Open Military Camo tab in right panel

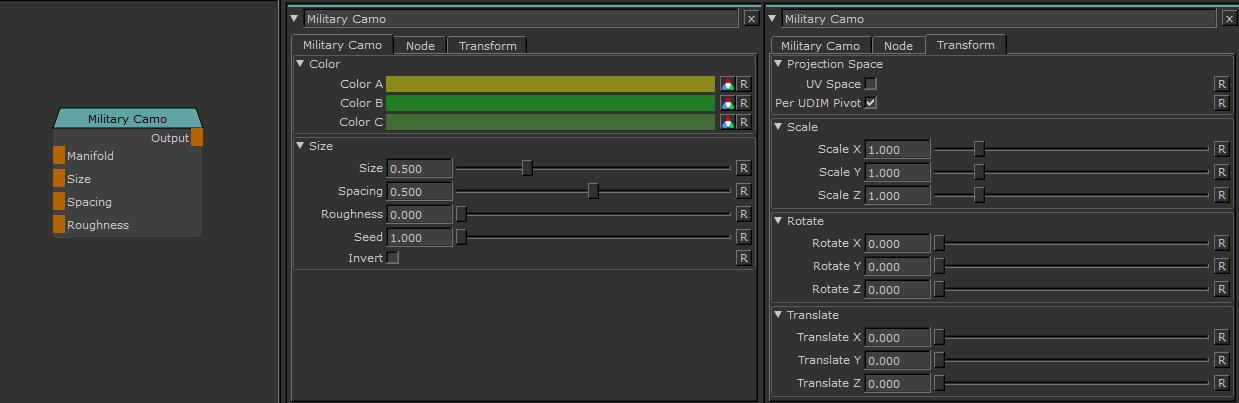click(x=820, y=46)
